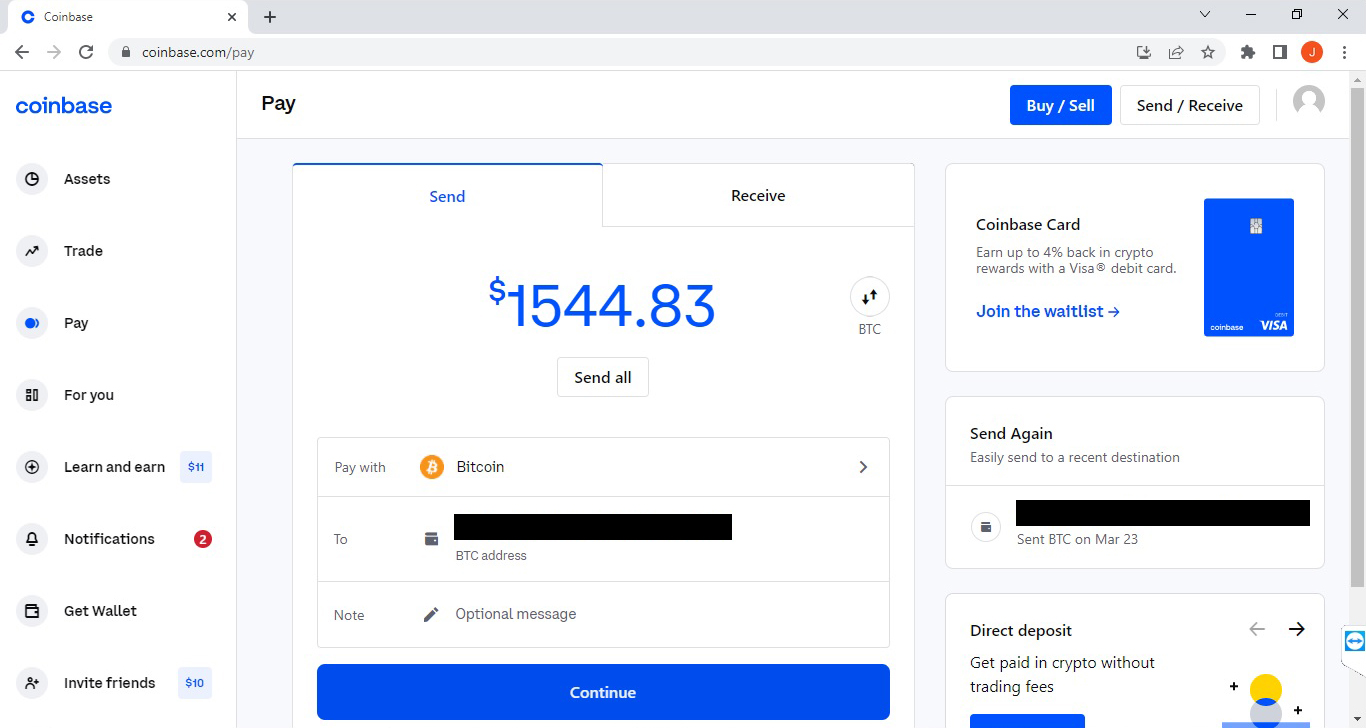Click the Send / Receive button
This screenshot has height=728, width=1366.
click(1190, 105)
